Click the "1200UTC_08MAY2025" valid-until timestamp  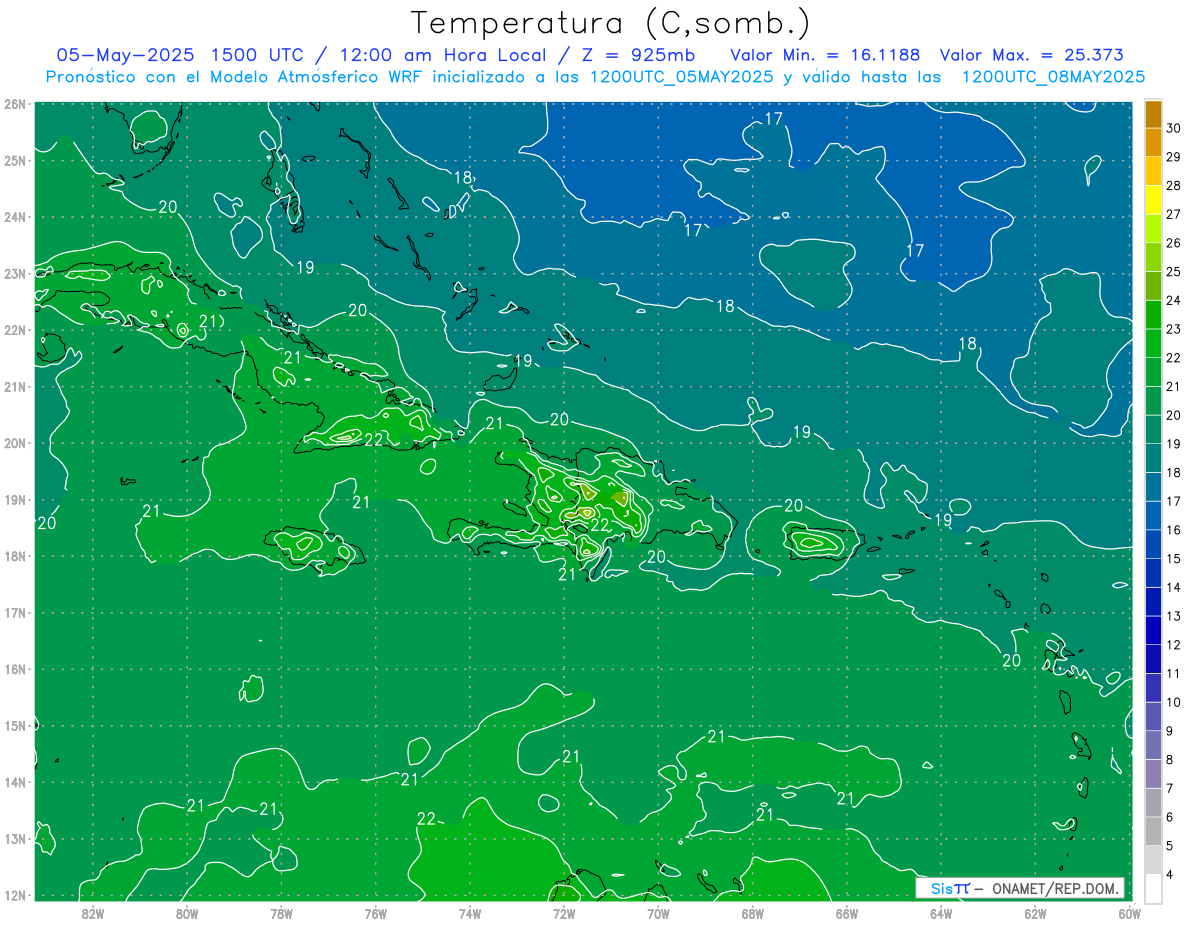point(1053,76)
